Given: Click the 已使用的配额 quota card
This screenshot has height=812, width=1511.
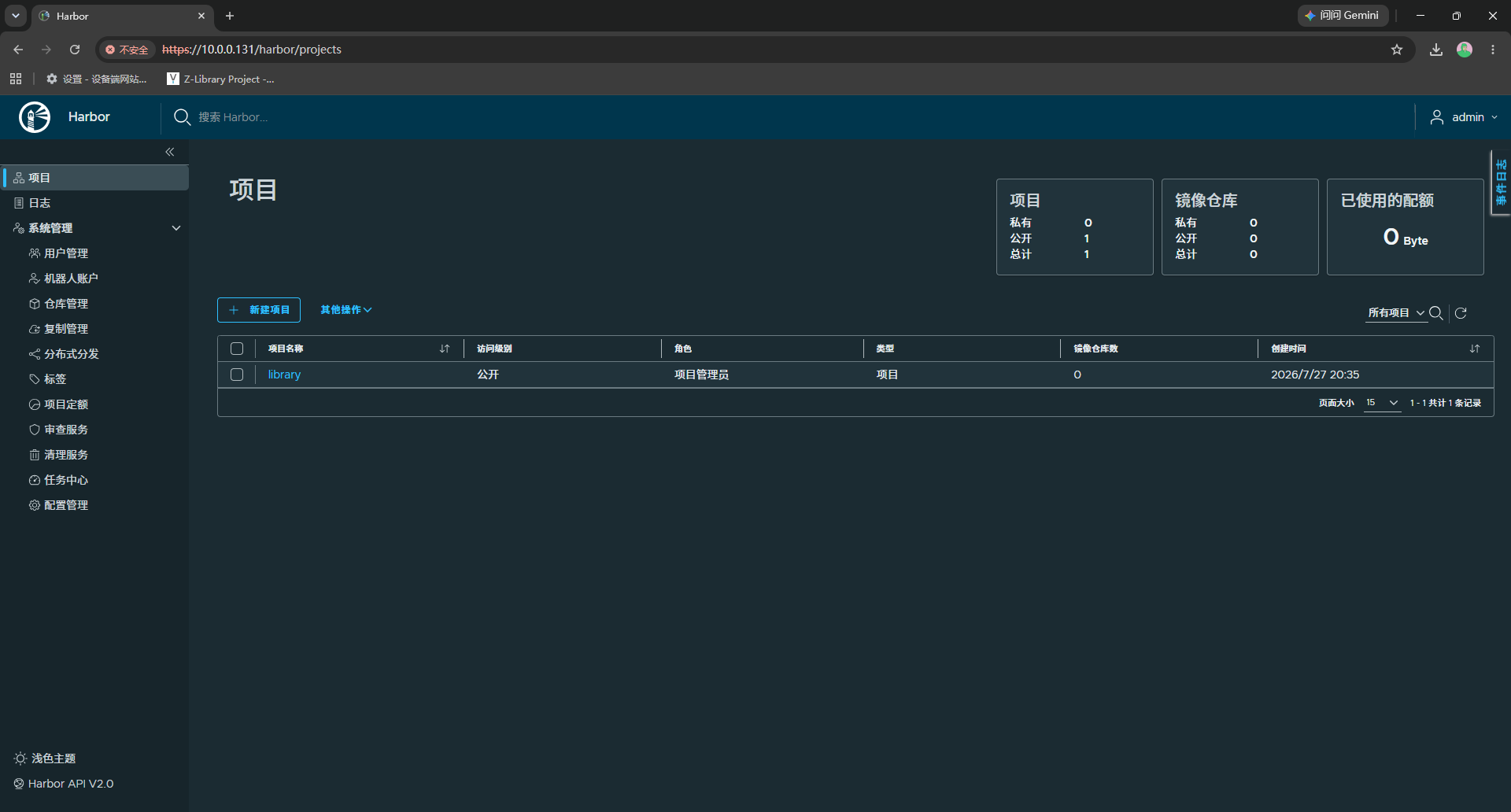Looking at the screenshot, I should point(1406,227).
